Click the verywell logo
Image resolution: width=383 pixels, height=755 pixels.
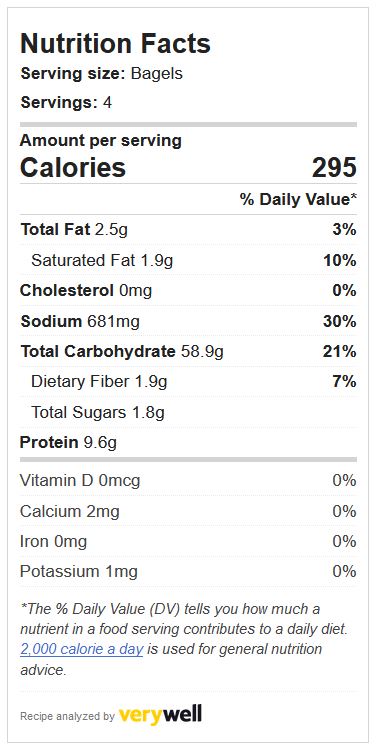coord(160,715)
